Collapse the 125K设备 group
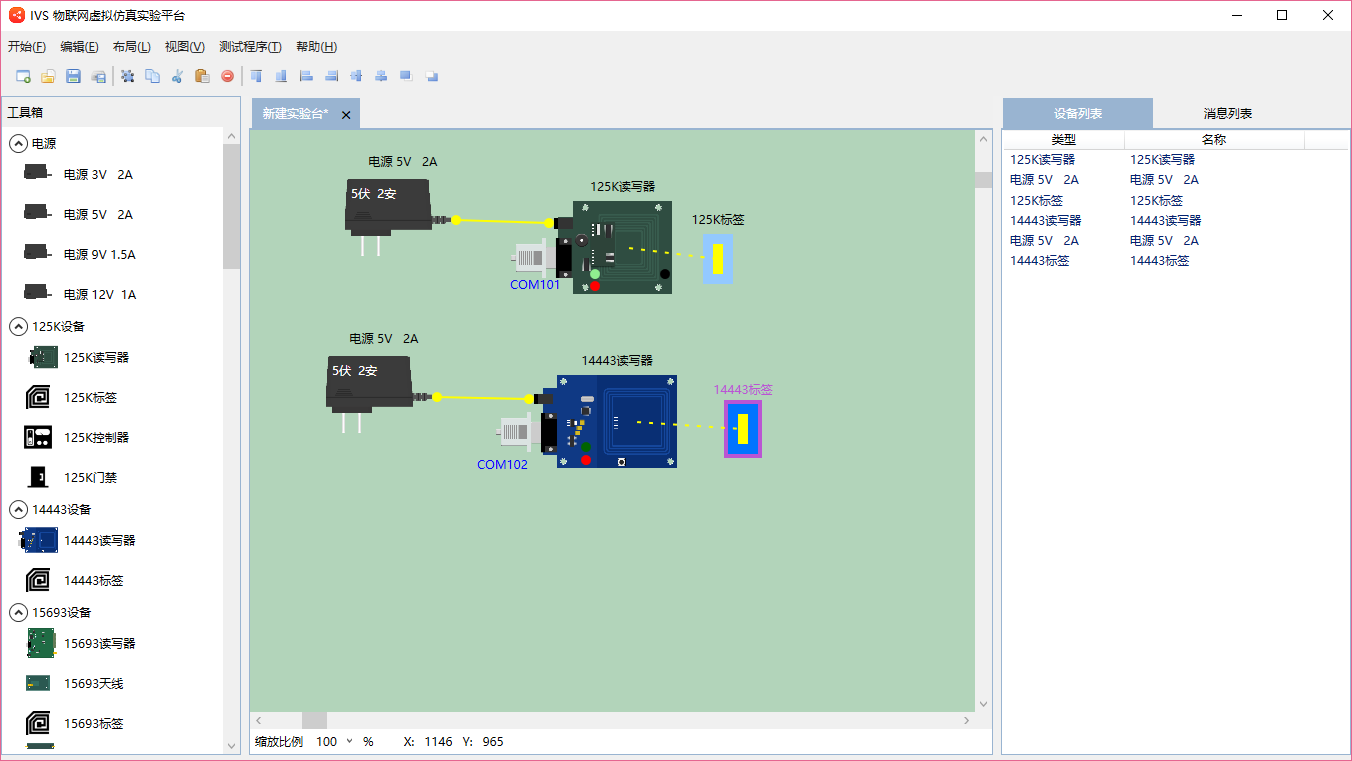 click(x=18, y=326)
